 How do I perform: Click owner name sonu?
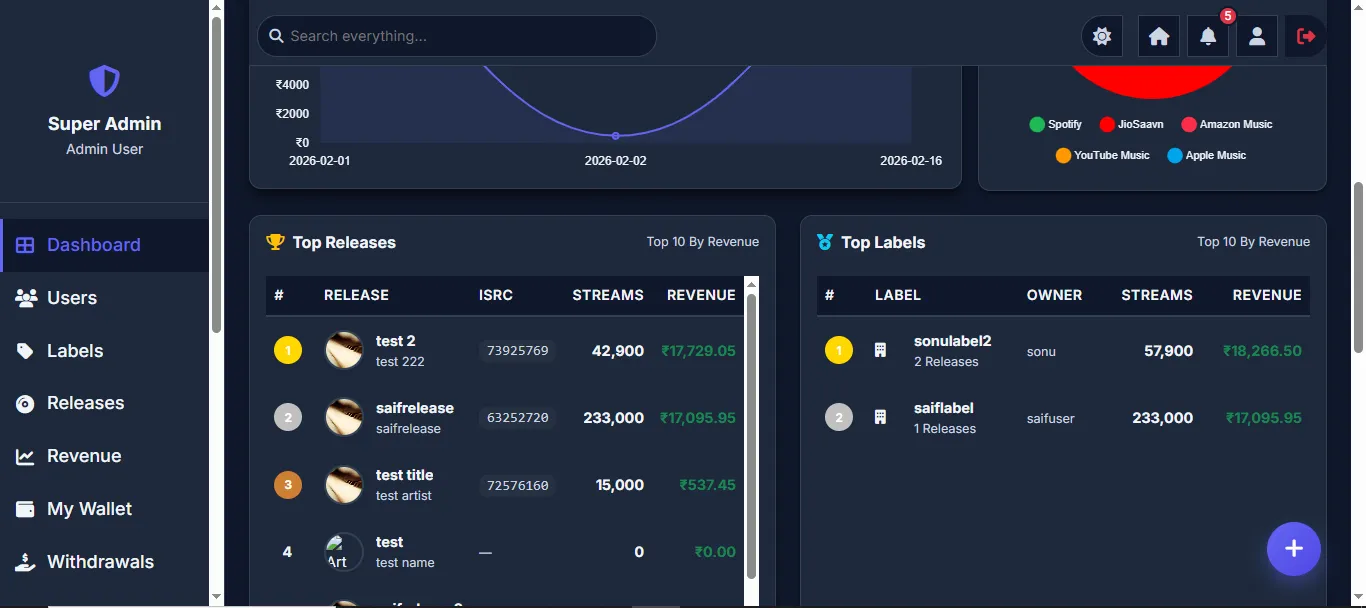tap(1041, 351)
